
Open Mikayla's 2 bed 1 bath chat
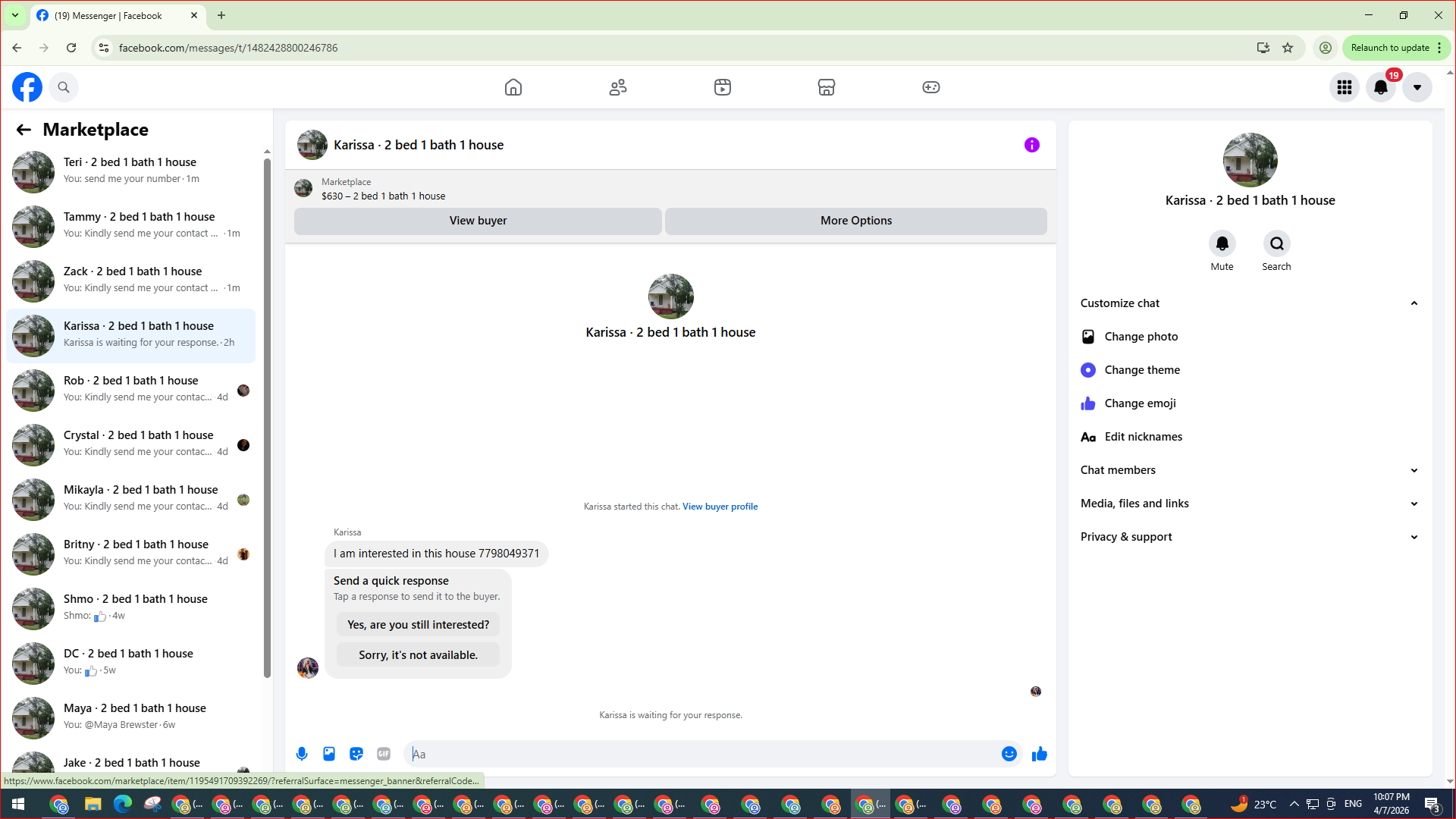(131, 499)
